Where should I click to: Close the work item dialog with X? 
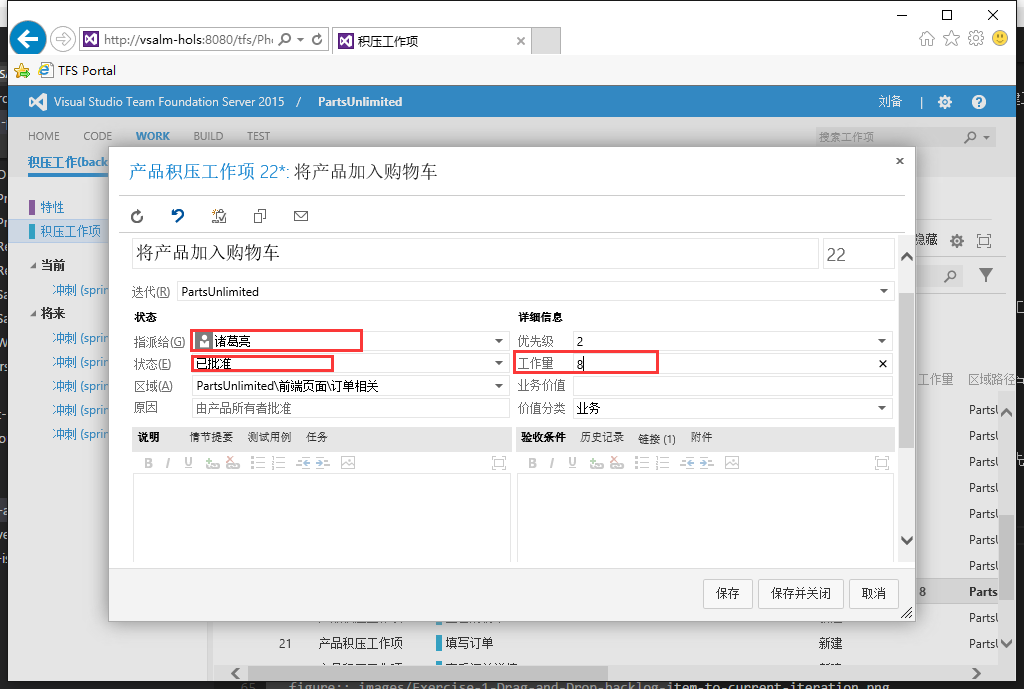click(899, 161)
